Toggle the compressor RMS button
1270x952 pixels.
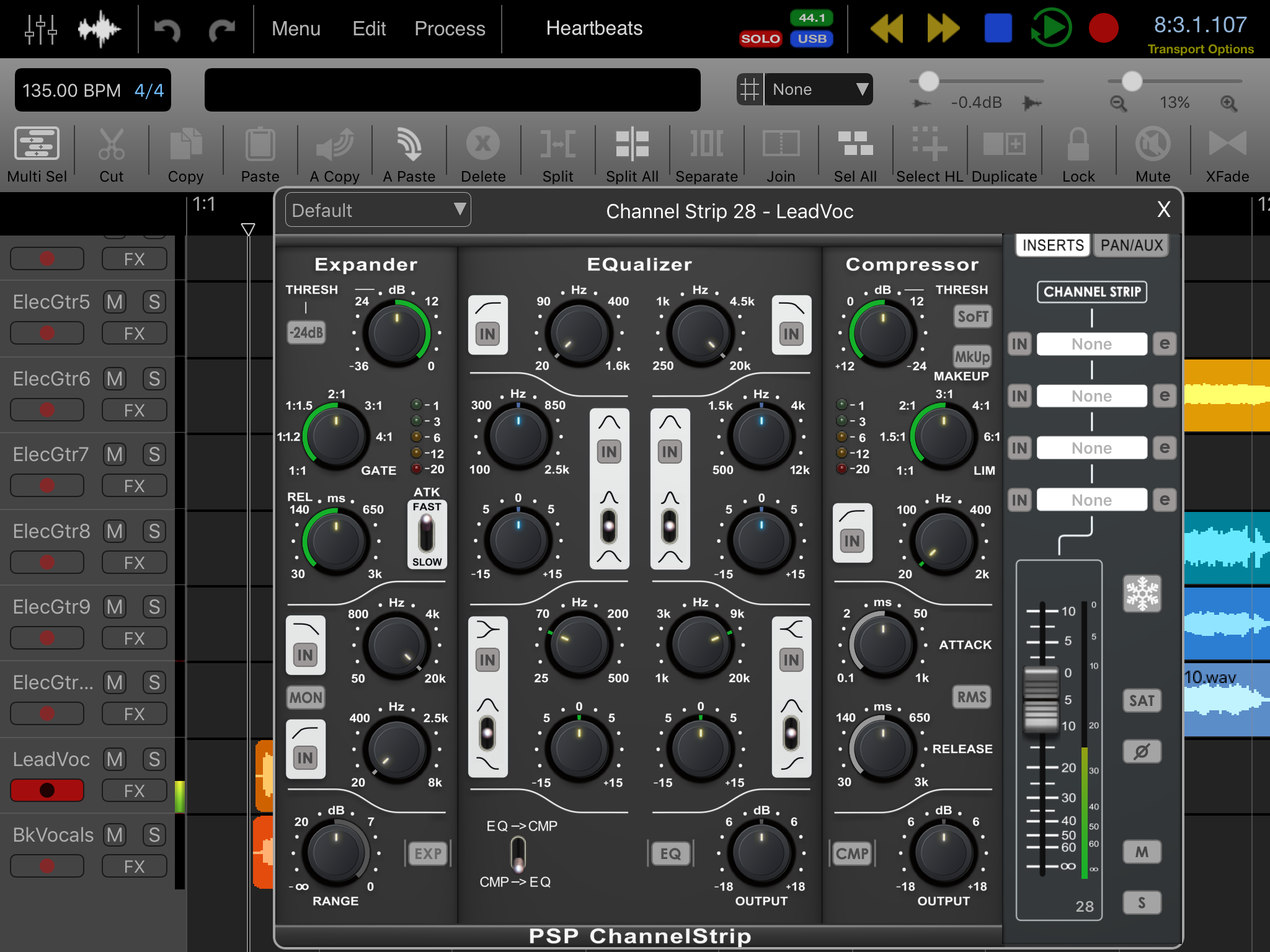click(971, 697)
